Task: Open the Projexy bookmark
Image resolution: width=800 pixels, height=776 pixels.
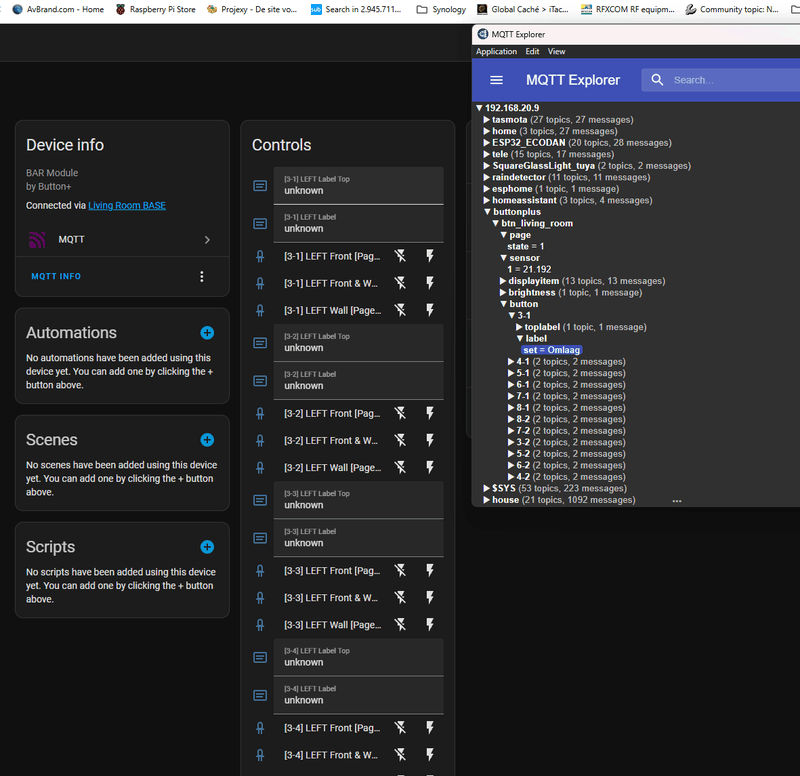Action: tap(252, 9)
